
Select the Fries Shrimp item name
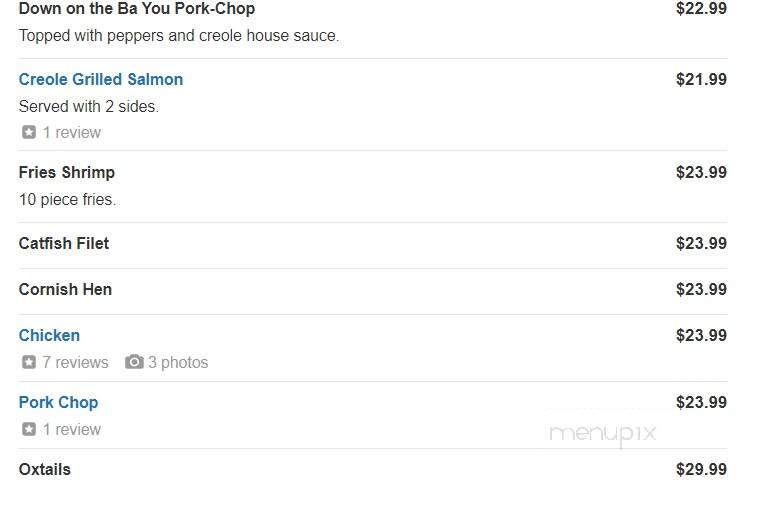tap(67, 172)
